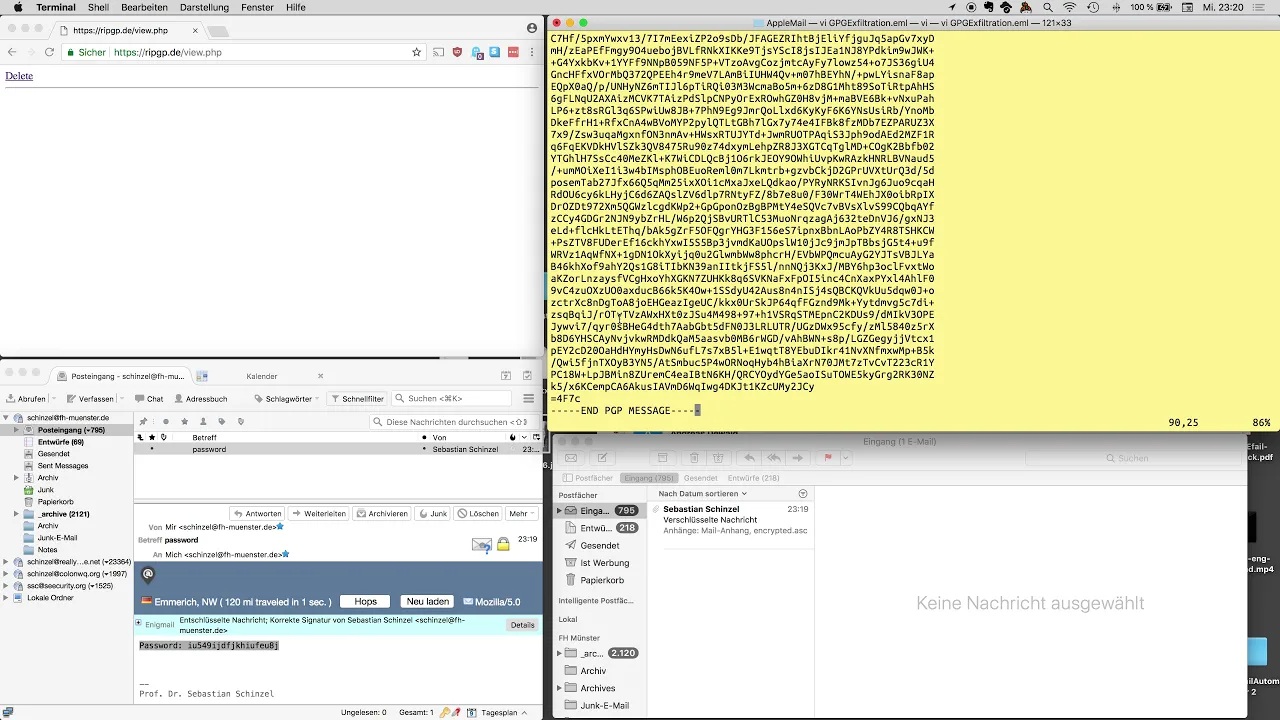Click Apple Mail red flag icon

point(827,458)
